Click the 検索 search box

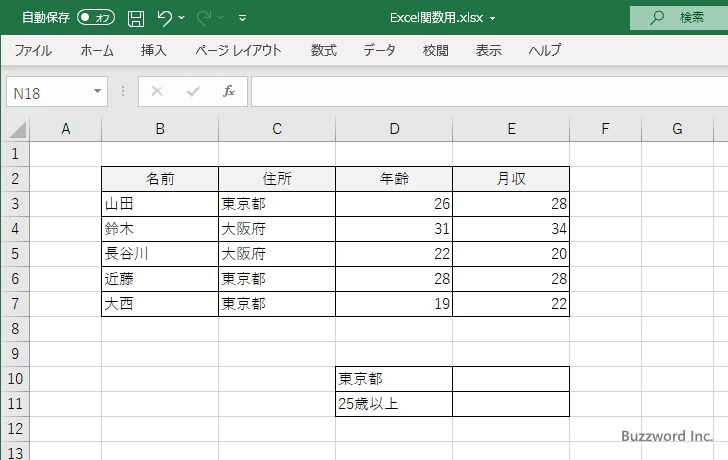click(679, 18)
